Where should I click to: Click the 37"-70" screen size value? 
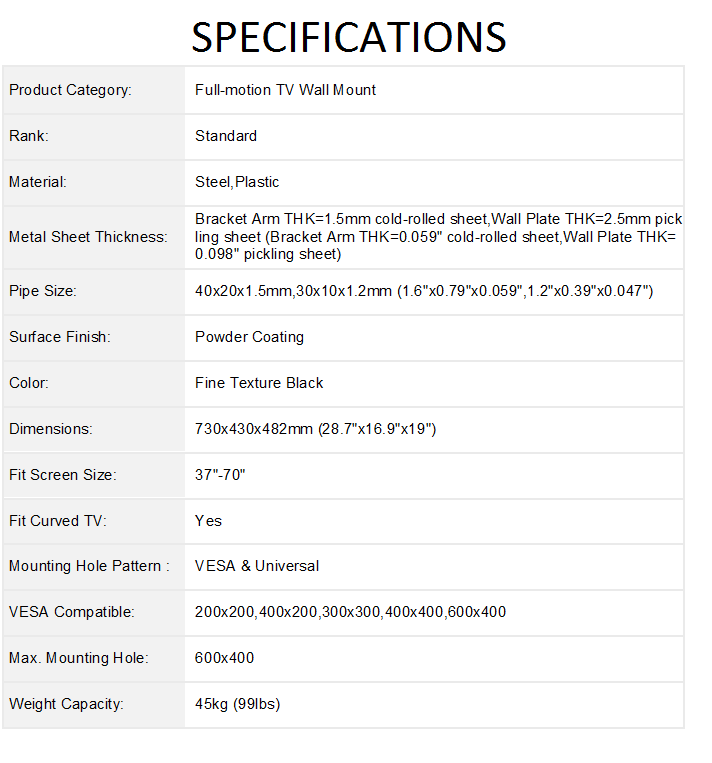(x=220, y=475)
